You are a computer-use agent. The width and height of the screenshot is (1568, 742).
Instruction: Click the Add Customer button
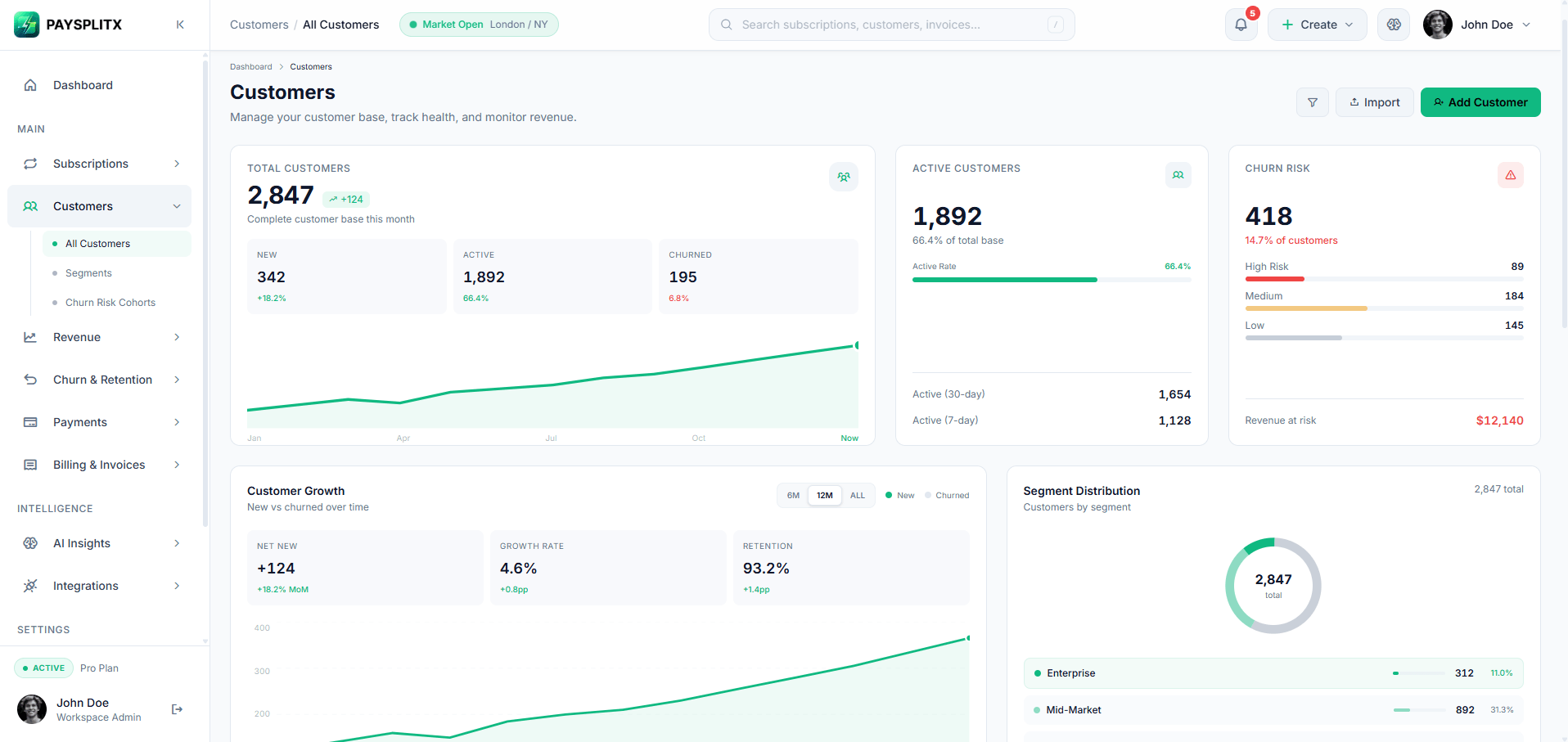[x=1480, y=102]
